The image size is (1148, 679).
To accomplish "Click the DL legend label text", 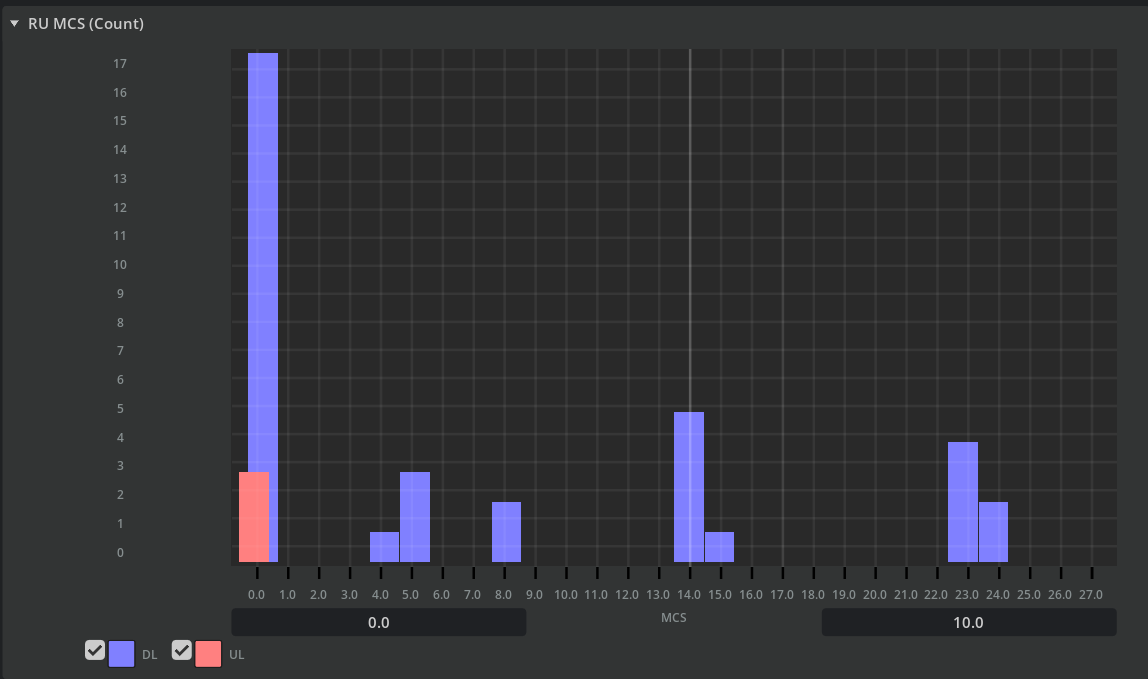I will tap(149, 655).
